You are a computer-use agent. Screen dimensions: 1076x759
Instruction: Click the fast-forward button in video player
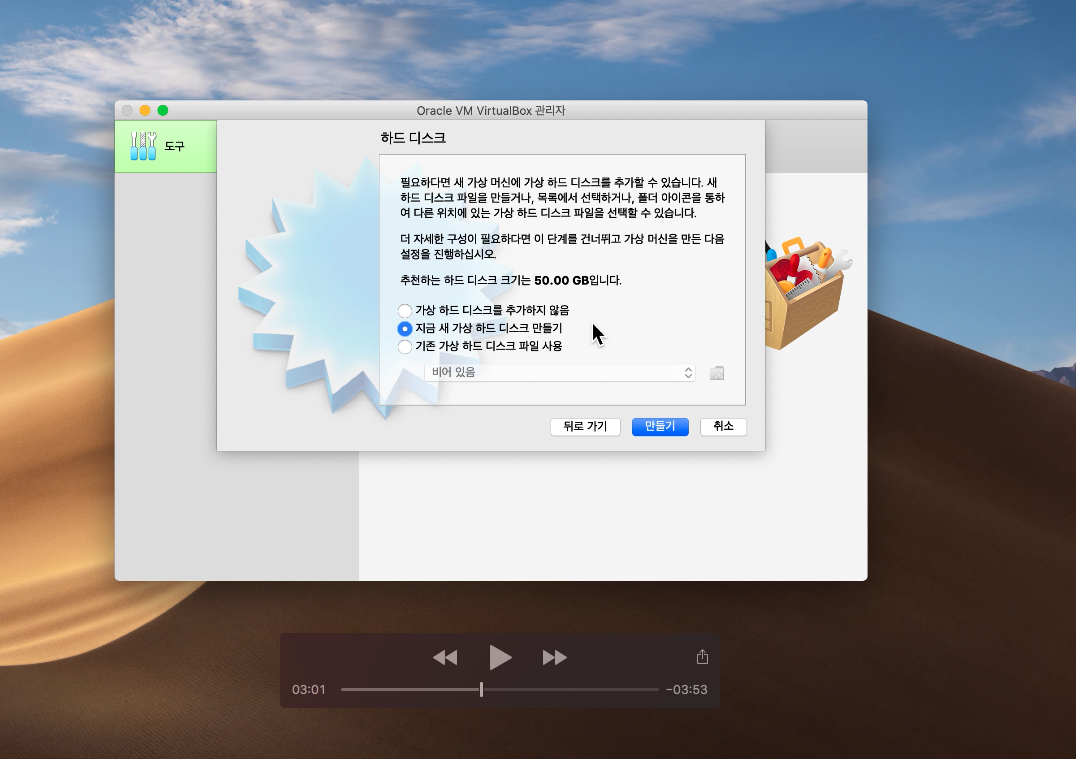coord(554,657)
